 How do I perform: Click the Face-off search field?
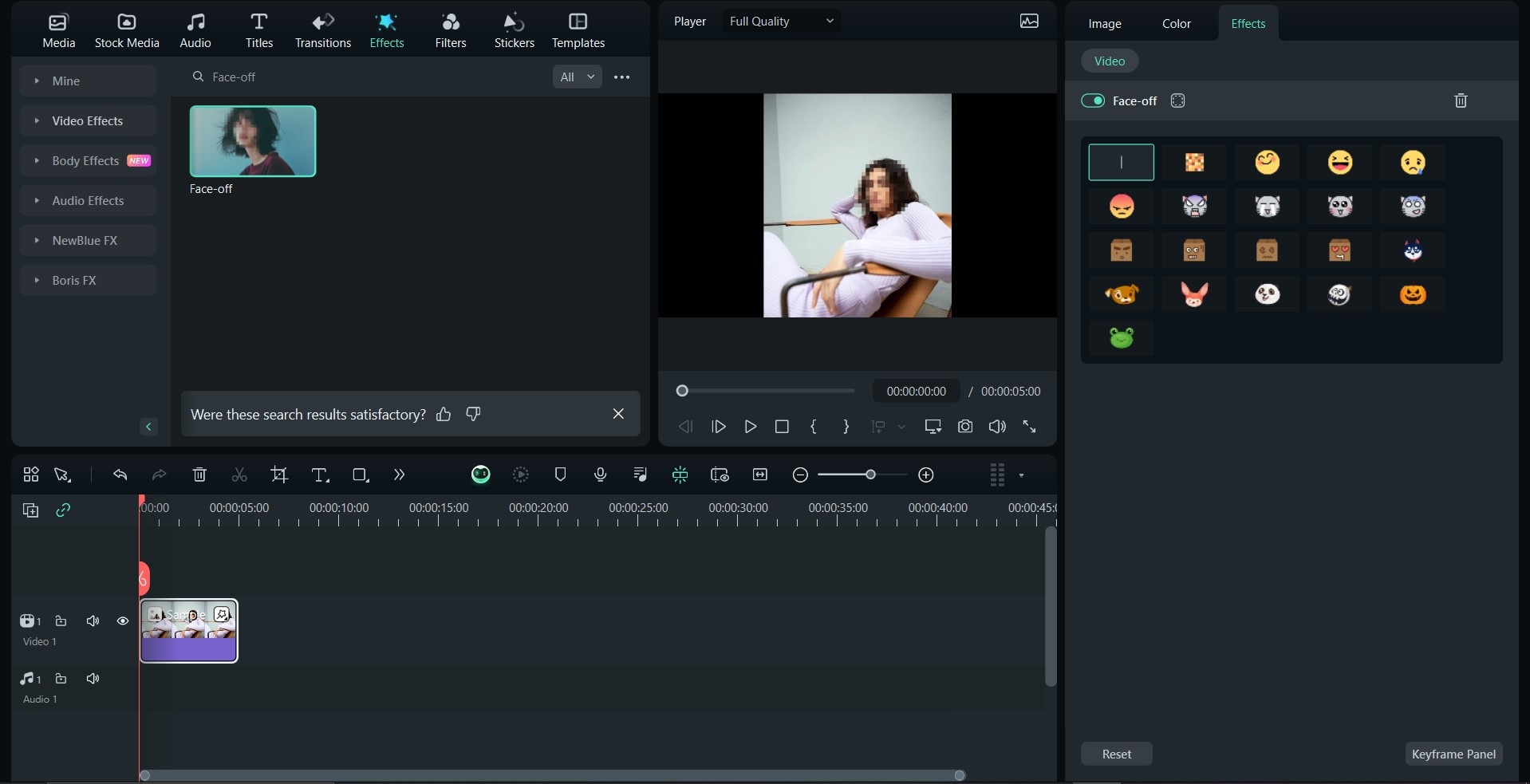coord(367,77)
